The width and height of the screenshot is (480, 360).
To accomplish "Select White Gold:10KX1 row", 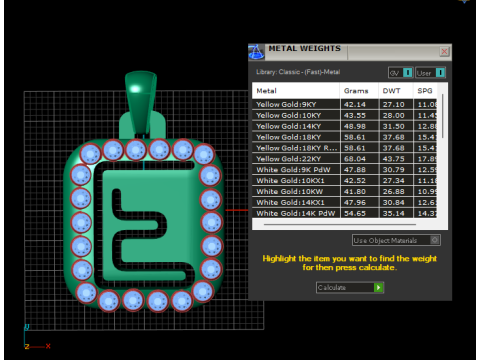I will point(344,181).
